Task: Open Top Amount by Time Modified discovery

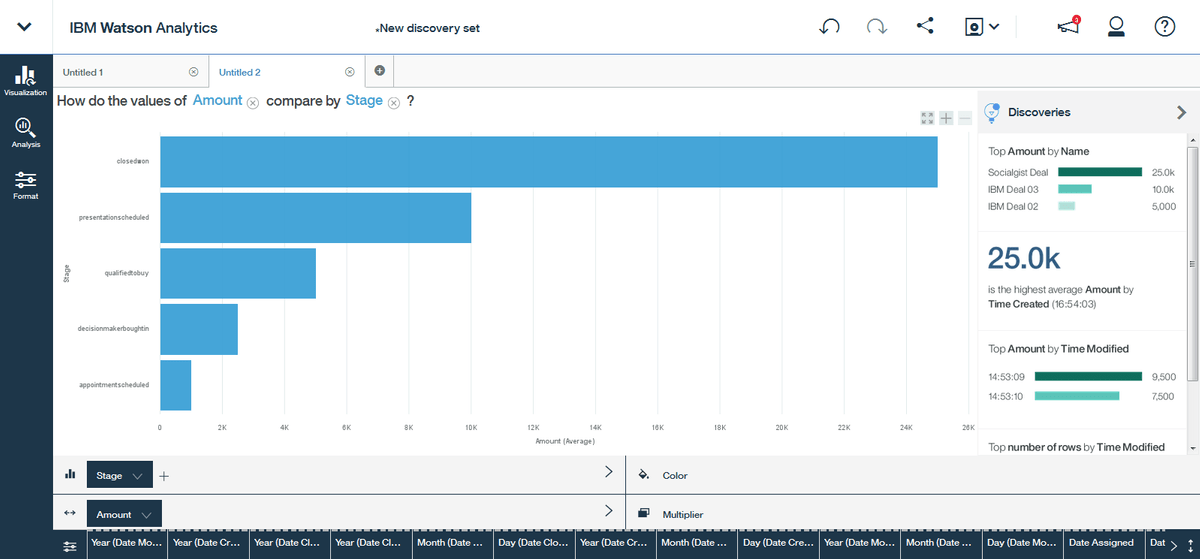Action: point(1058,349)
